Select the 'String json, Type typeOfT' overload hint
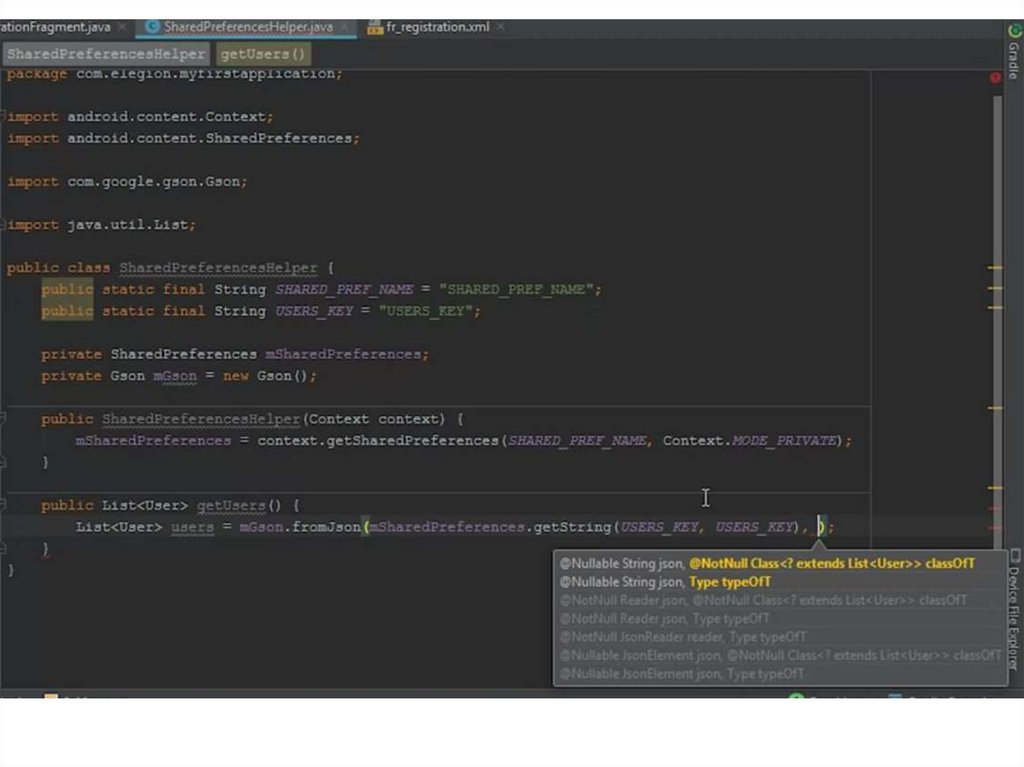 point(665,582)
